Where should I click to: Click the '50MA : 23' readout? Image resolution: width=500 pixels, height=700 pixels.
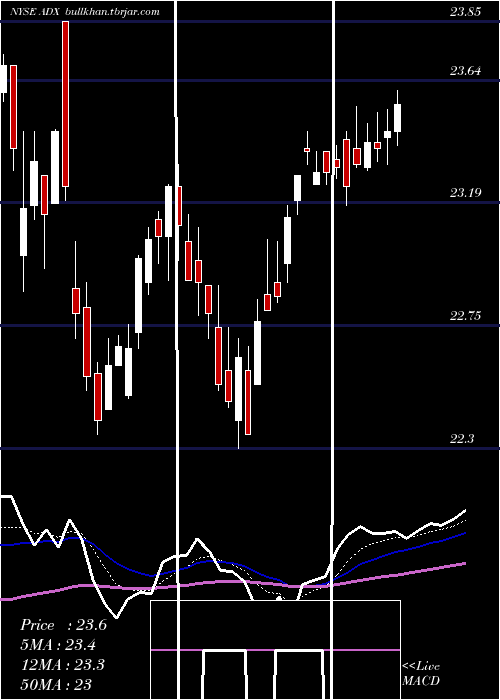(x=56, y=684)
